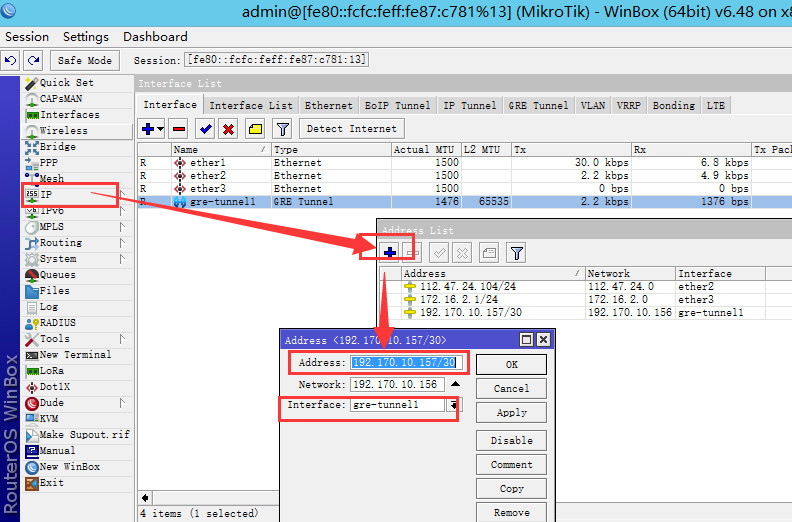Click OK in the Address dialog
Viewport: 792px width, 522px height.
coord(511,364)
